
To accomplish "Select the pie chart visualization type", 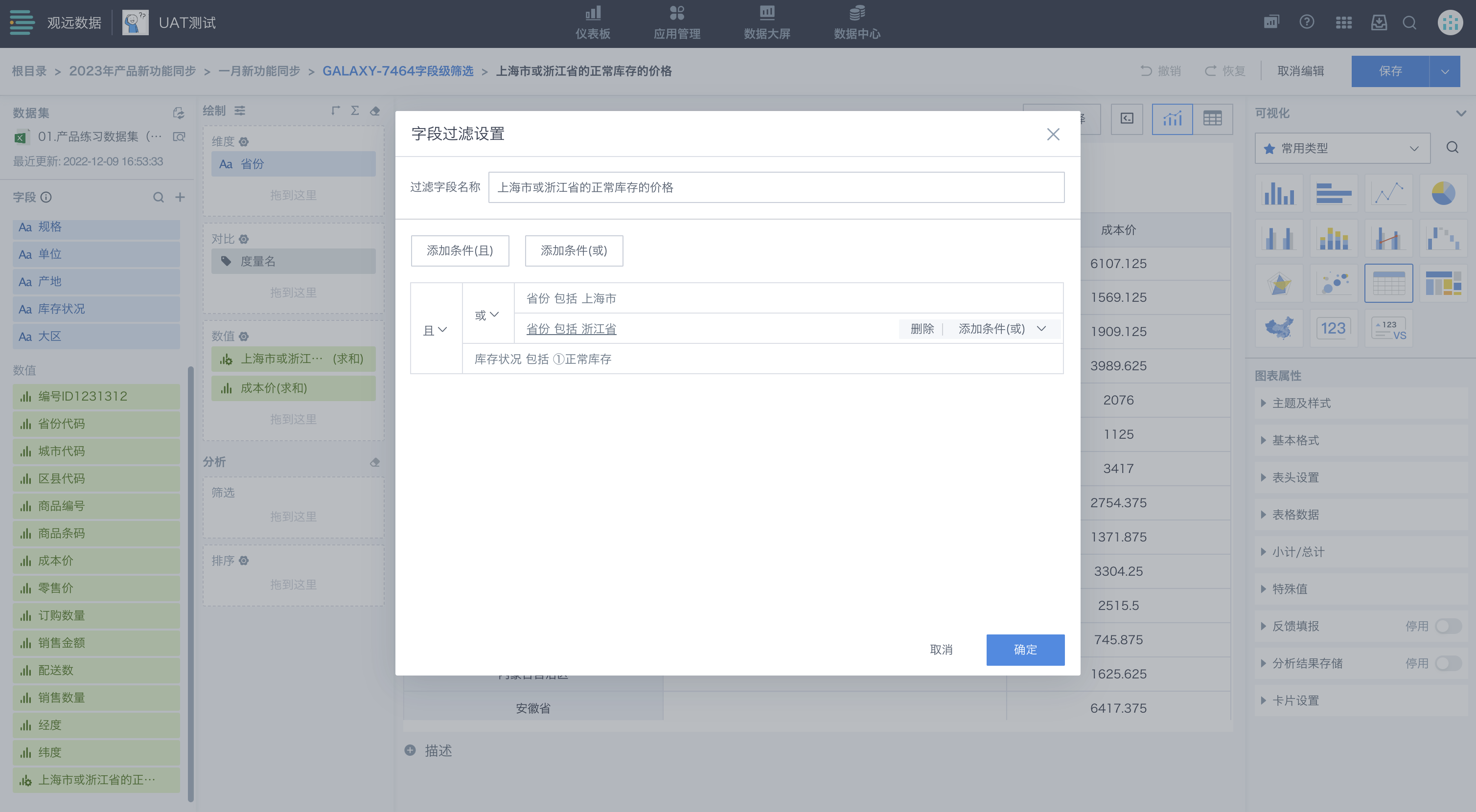I will 1443,194.
